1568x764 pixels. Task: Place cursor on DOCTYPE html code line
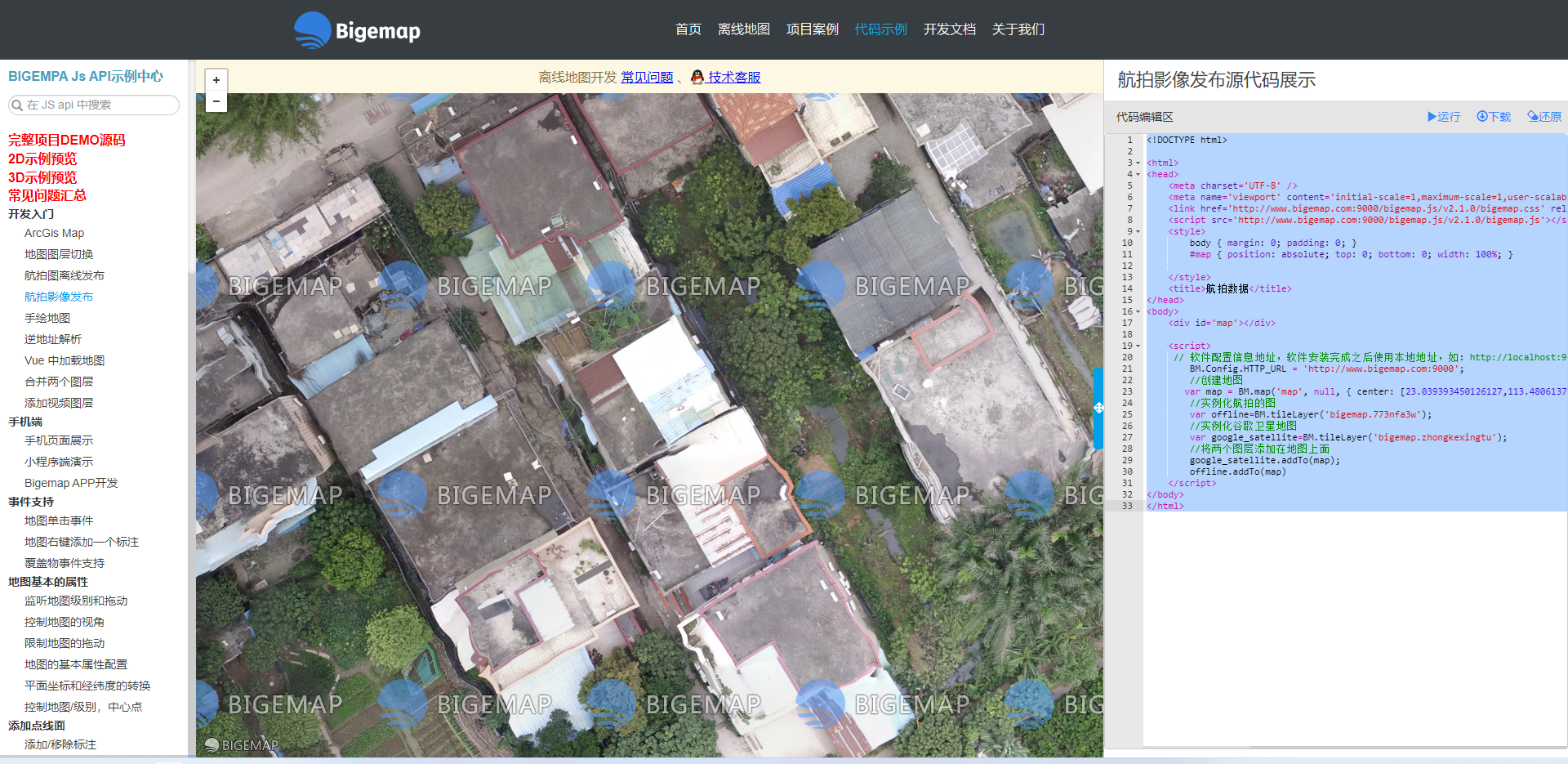tap(1187, 140)
